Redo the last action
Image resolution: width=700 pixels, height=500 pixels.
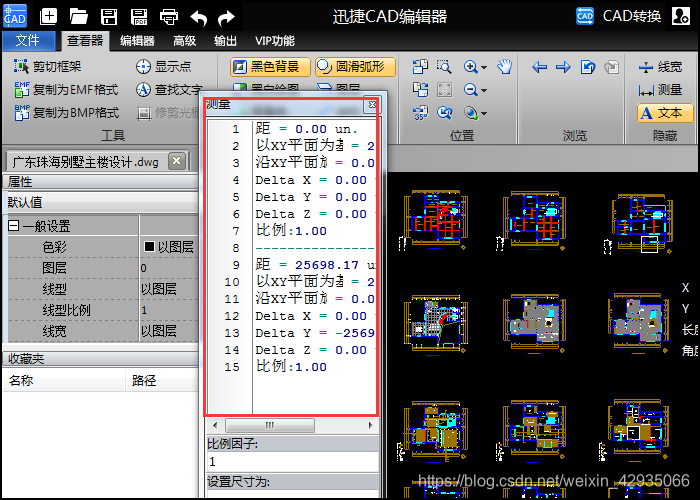point(226,18)
